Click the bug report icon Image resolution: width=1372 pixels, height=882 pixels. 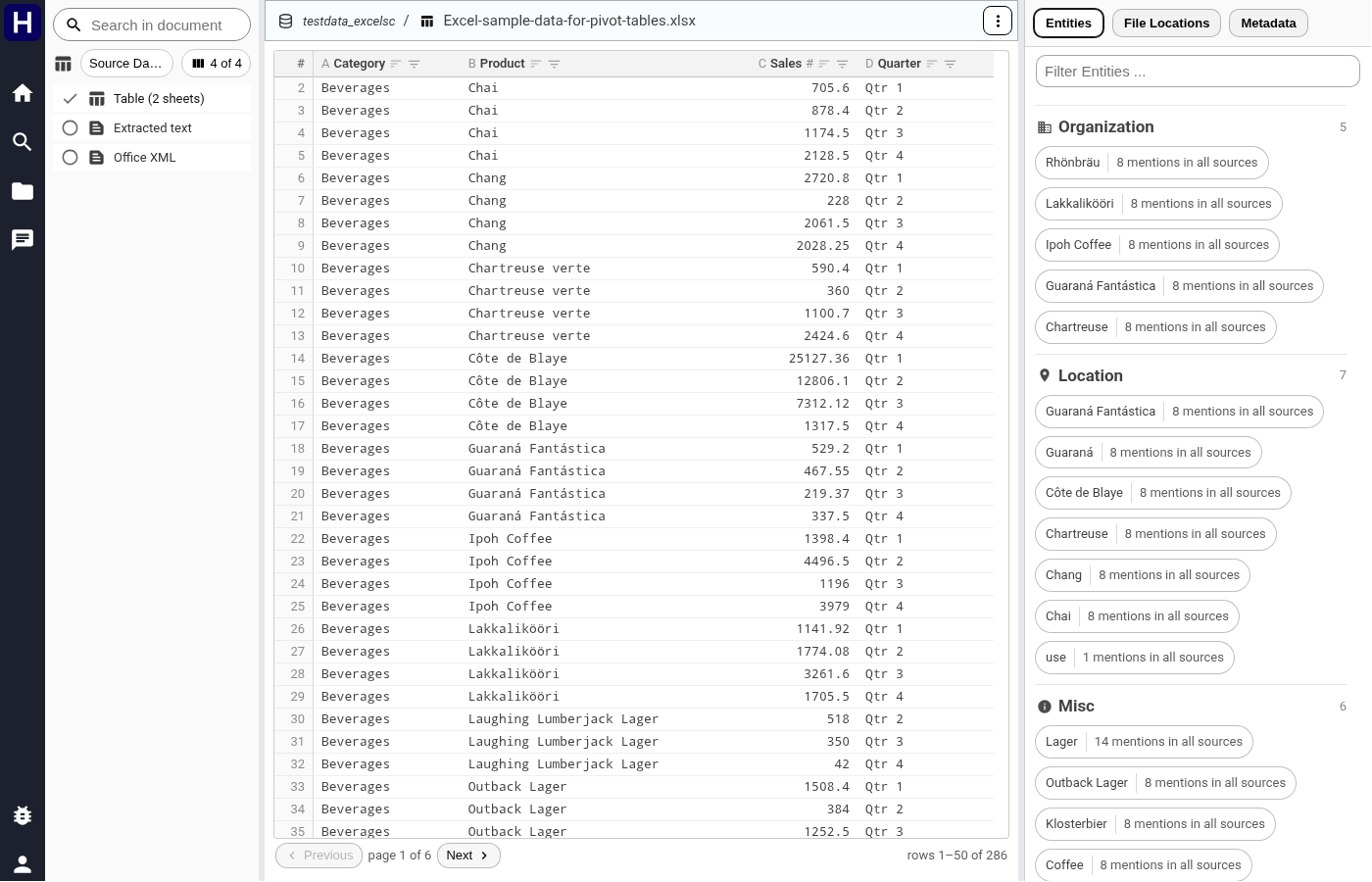23,815
